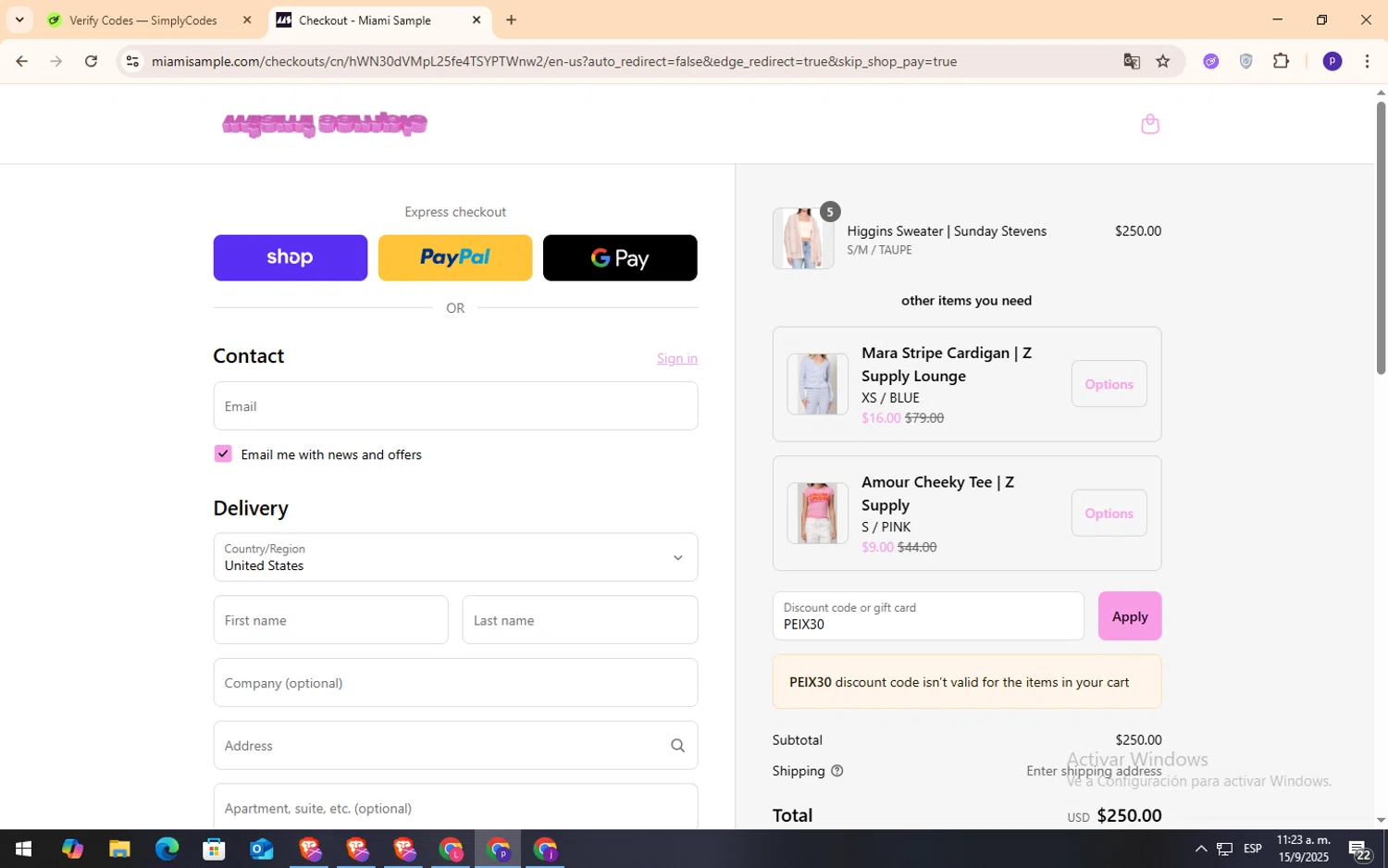This screenshot has height=868, width=1388.
Task: Open File Explorer from taskbar
Action: (x=119, y=849)
